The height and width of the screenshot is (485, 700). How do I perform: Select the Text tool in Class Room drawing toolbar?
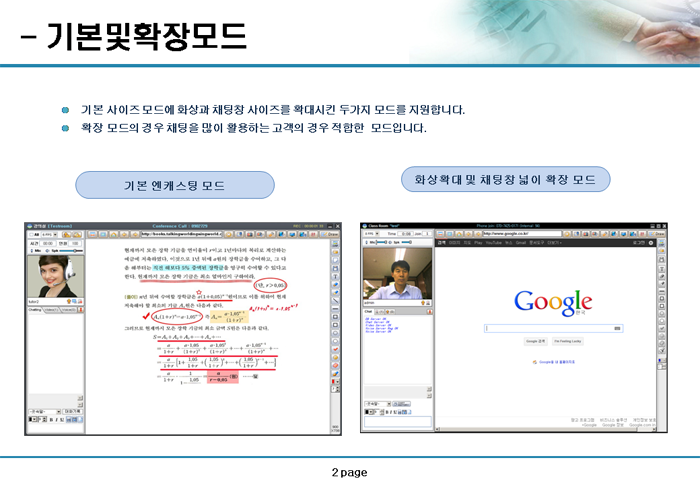tap(661, 269)
